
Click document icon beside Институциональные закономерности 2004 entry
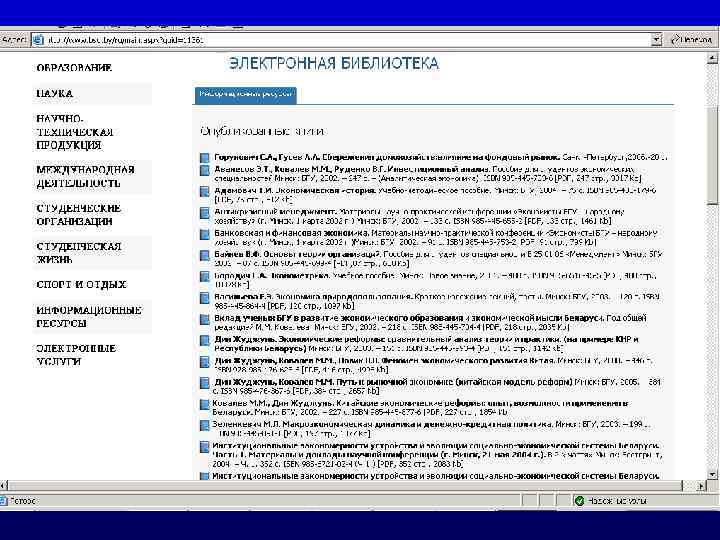click(x=205, y=446)
